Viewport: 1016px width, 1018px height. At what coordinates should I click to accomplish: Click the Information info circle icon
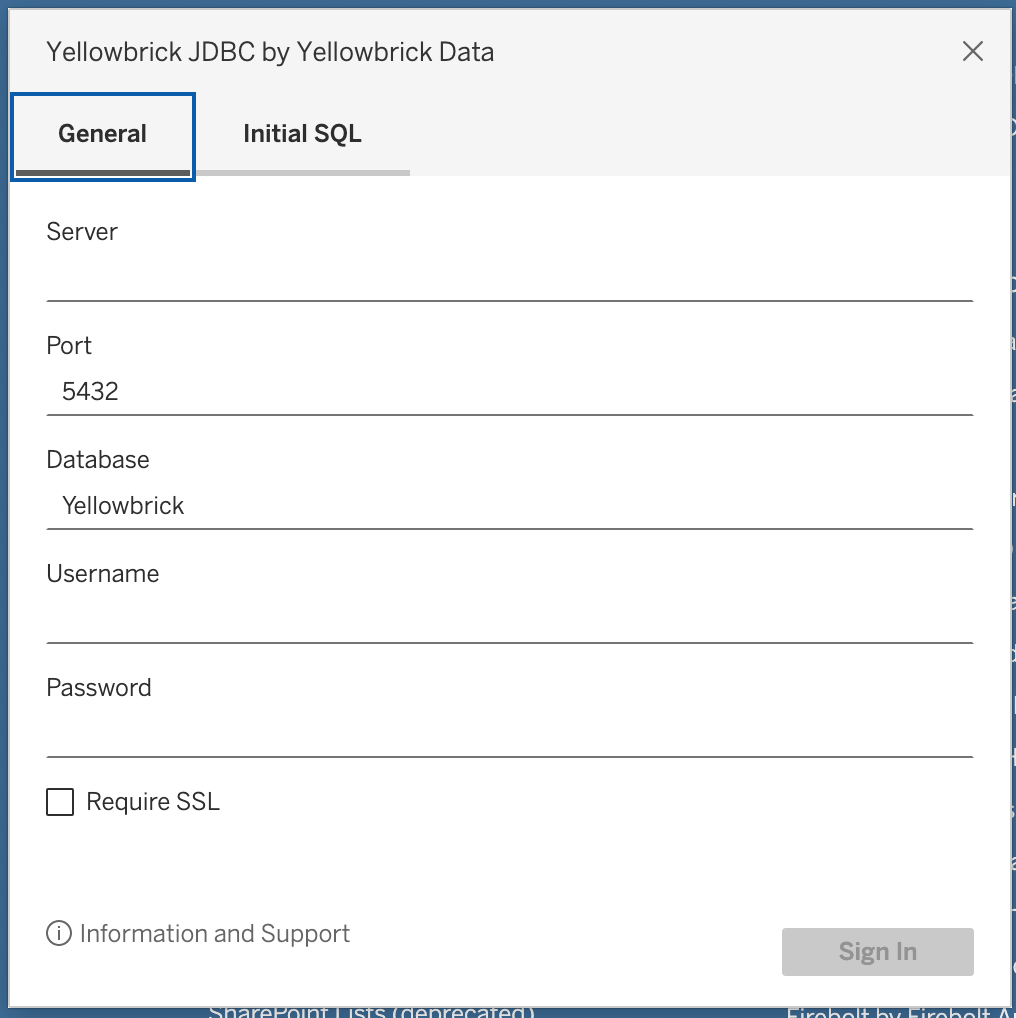[59, 933]
